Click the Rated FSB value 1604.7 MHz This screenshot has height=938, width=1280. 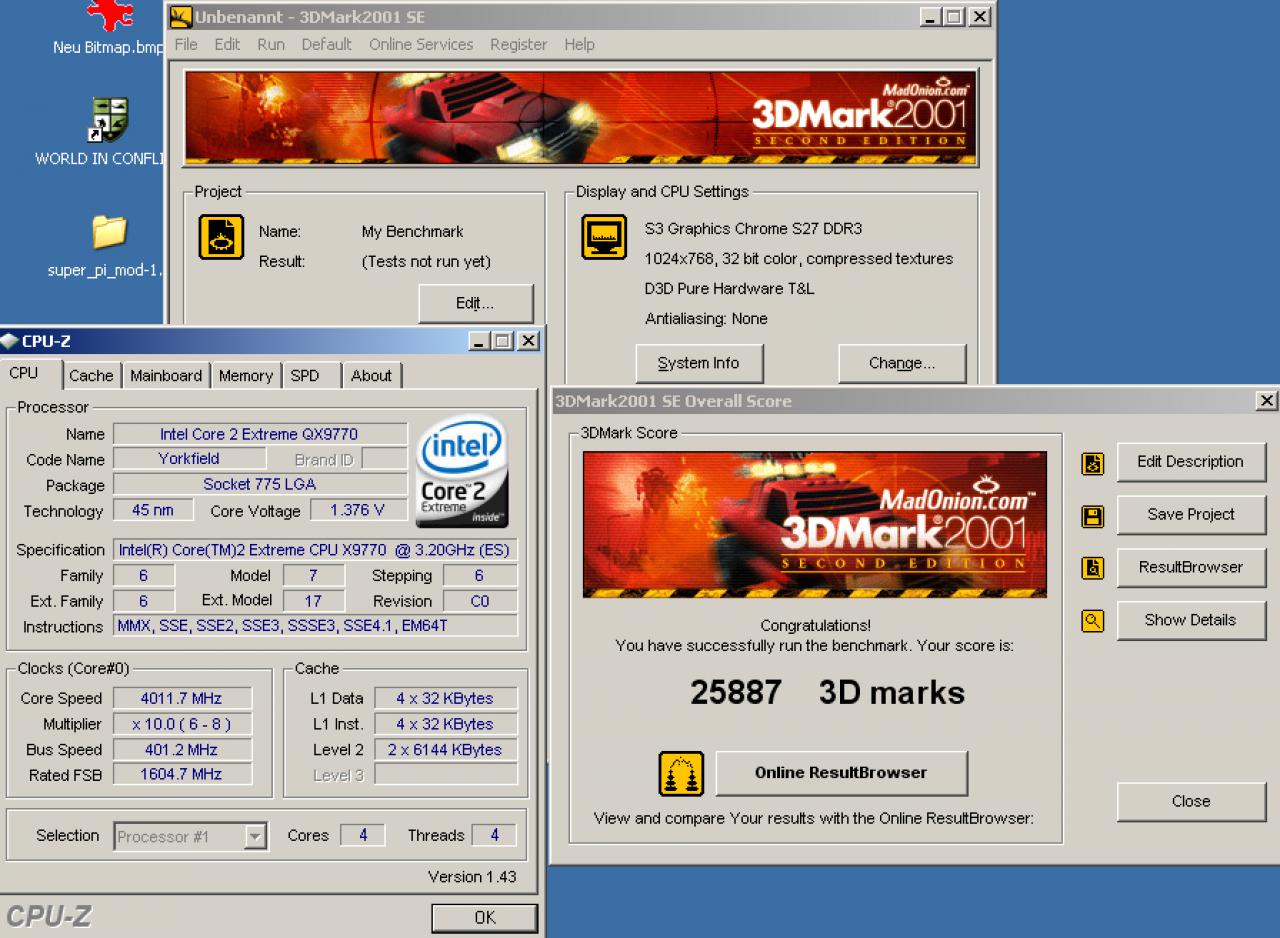(x=182, y=774)
